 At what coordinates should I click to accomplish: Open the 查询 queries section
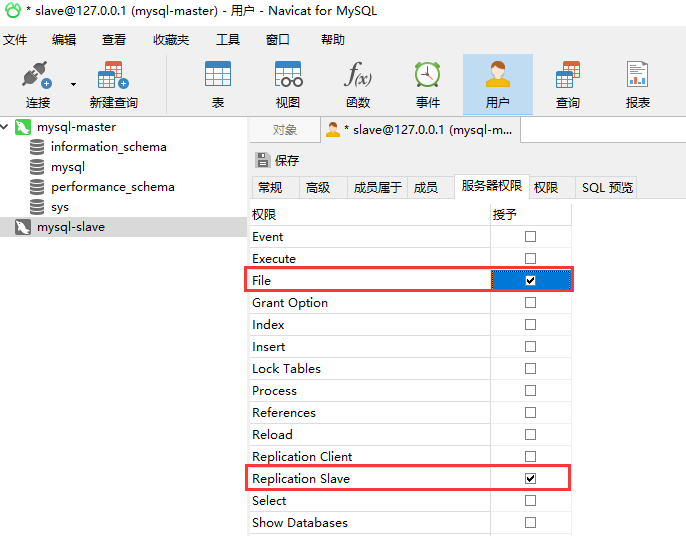click(x=568, y=85)
